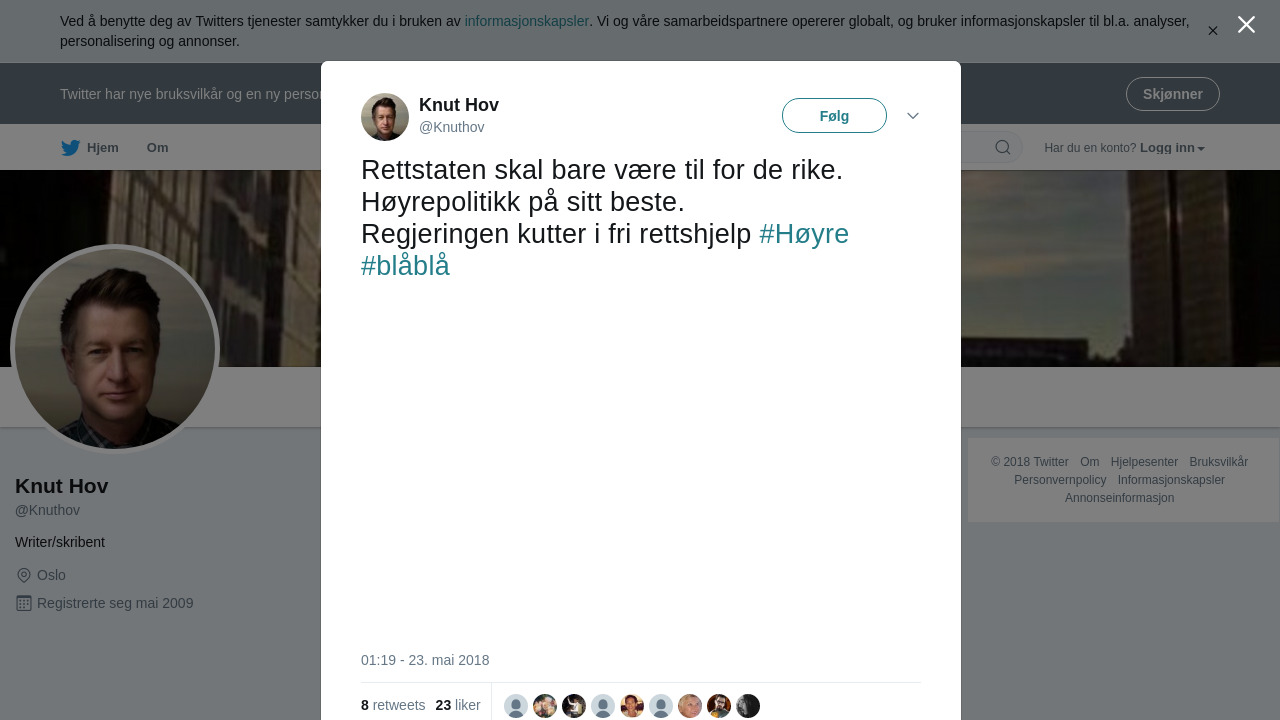
Task: Open the Personvernpolicy footer link
Action: click(x=1060, y=480)
